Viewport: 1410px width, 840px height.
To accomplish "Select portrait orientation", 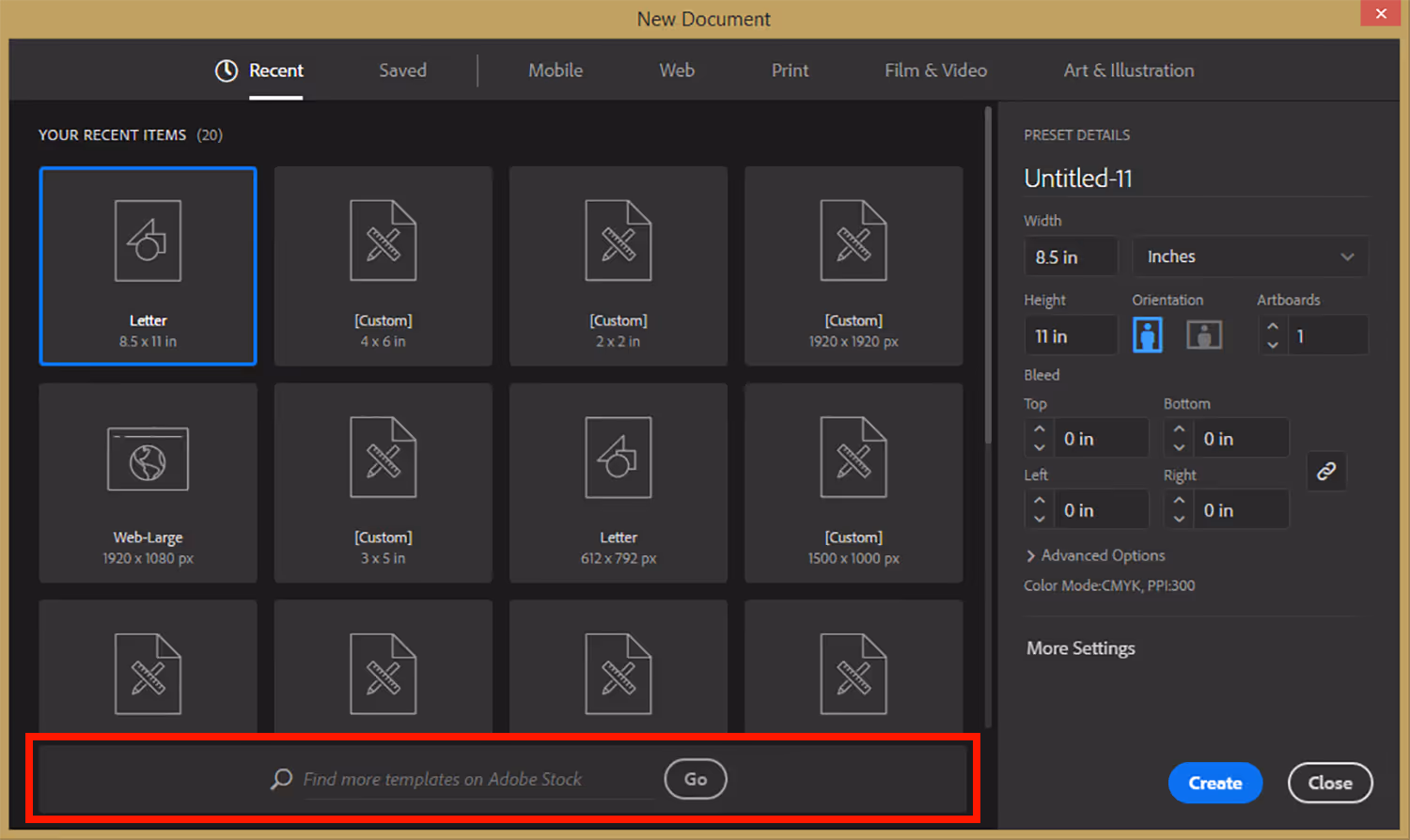I will [1148, 334].
